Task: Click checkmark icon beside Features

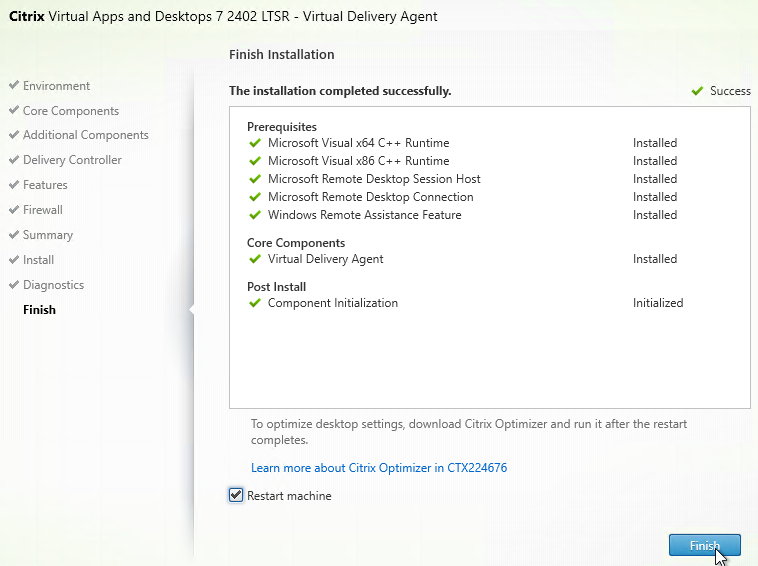Action: point(14,184)
